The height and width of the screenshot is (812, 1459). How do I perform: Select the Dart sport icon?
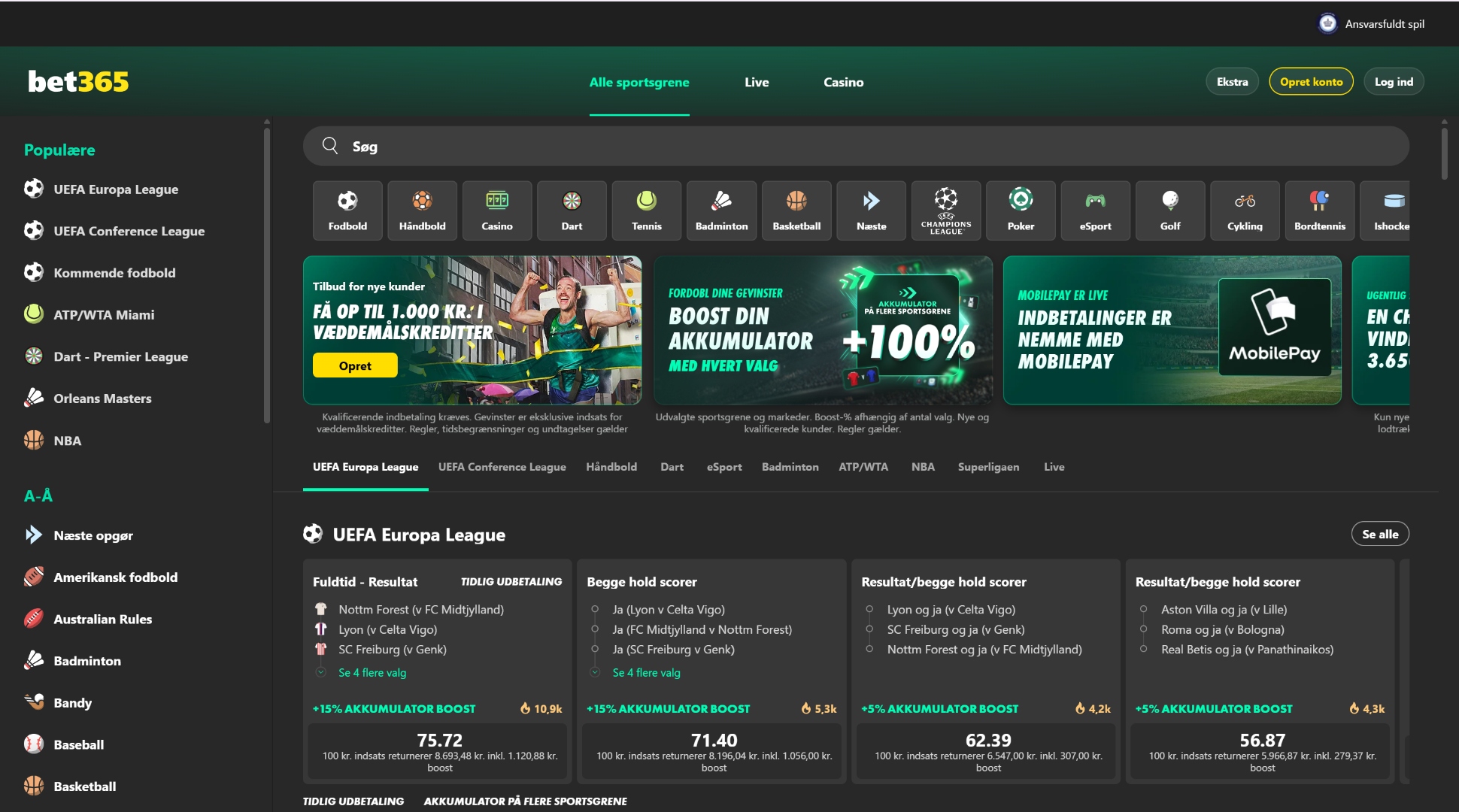coord(572,211)
